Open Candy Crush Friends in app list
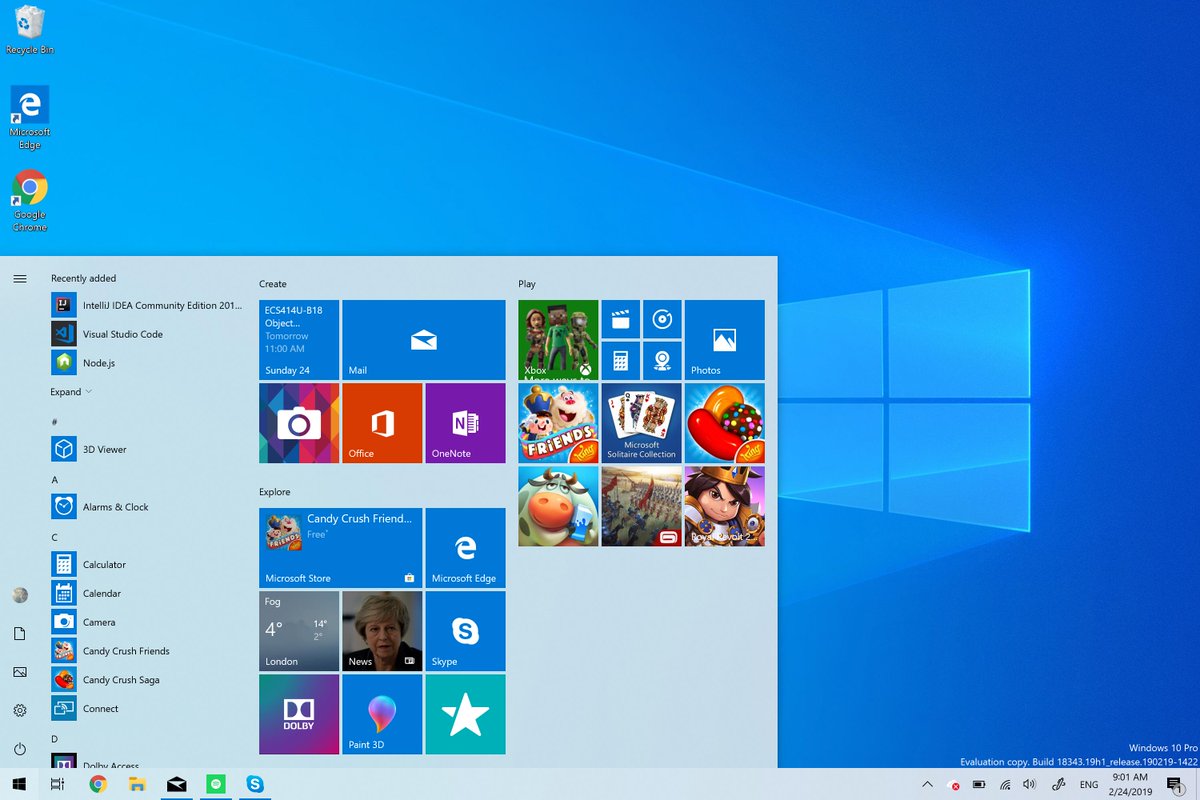The width and height of the screenshot is (1200, 800). click(x=147, y=651)
